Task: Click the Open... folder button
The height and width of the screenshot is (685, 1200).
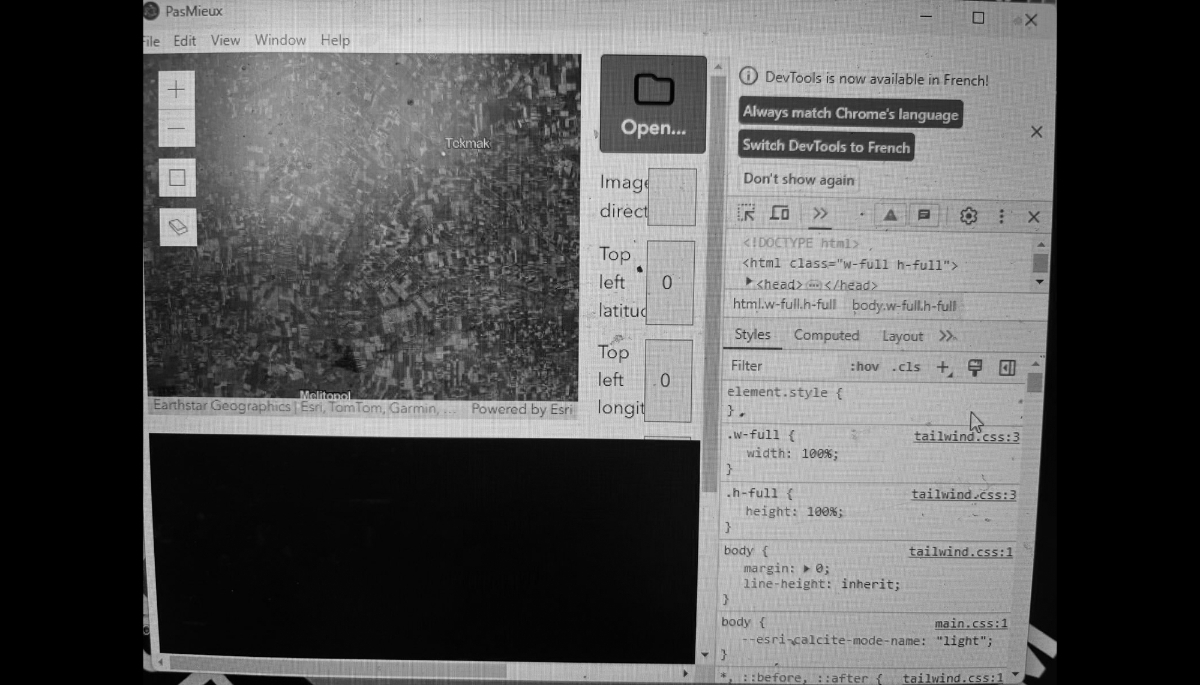Action: click(653, 104)
